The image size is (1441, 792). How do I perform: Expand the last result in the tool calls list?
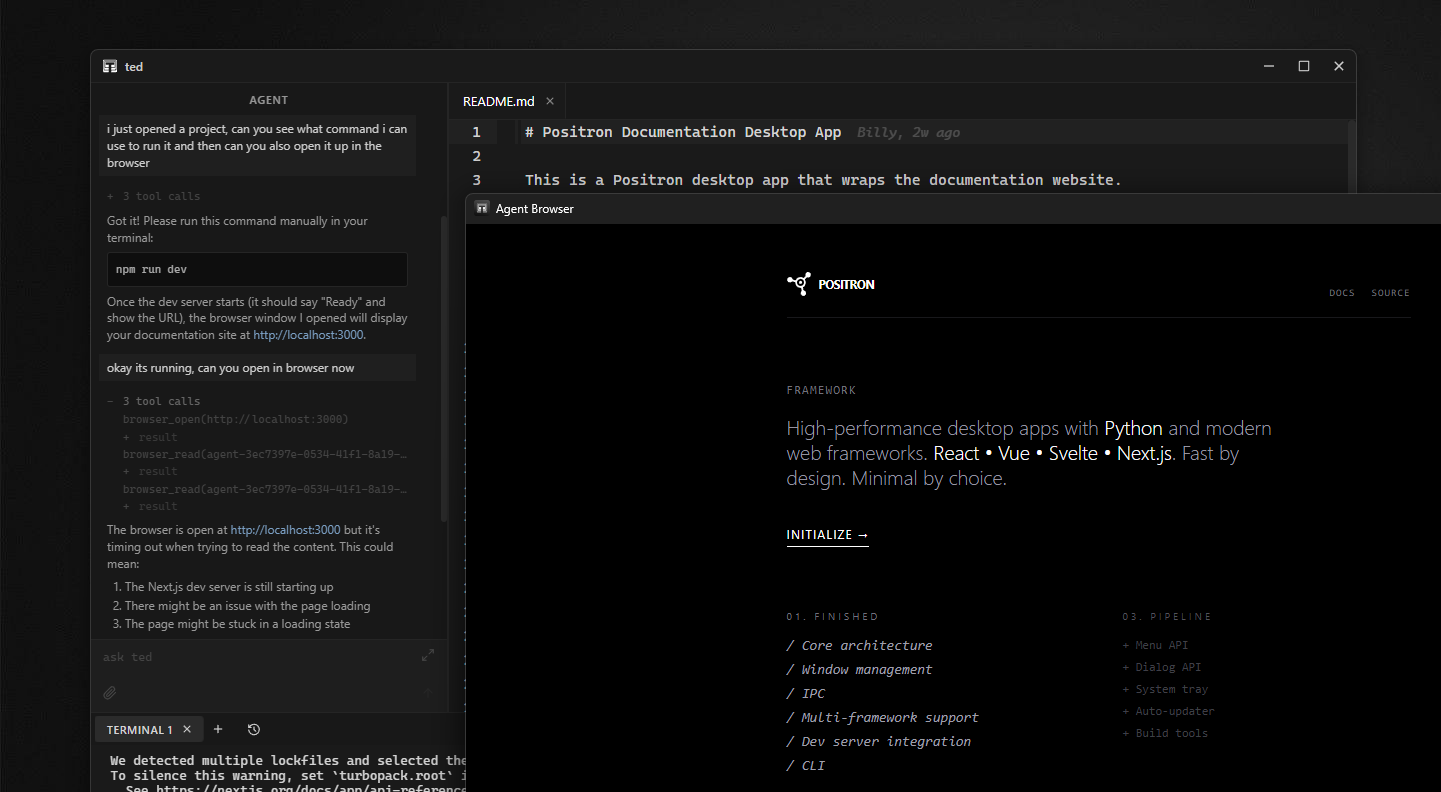150,506
